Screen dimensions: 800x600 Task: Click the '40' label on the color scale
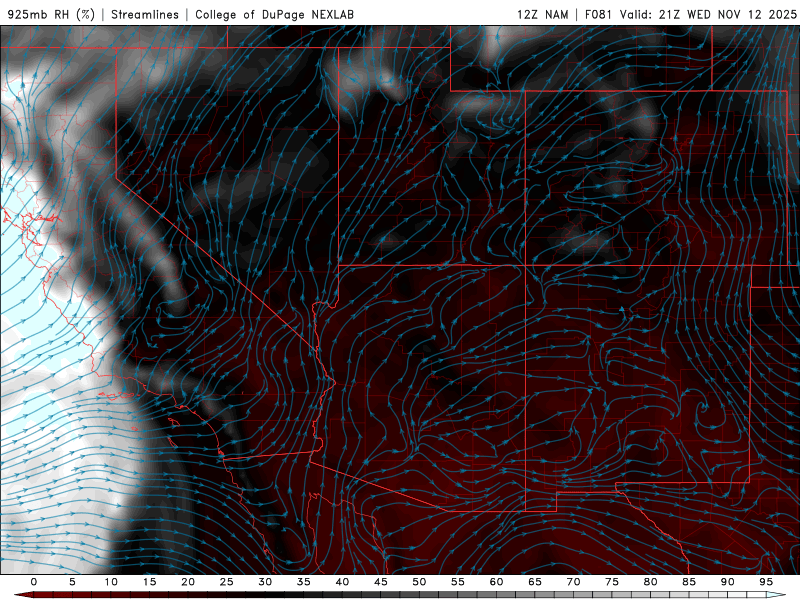point(342,582)
